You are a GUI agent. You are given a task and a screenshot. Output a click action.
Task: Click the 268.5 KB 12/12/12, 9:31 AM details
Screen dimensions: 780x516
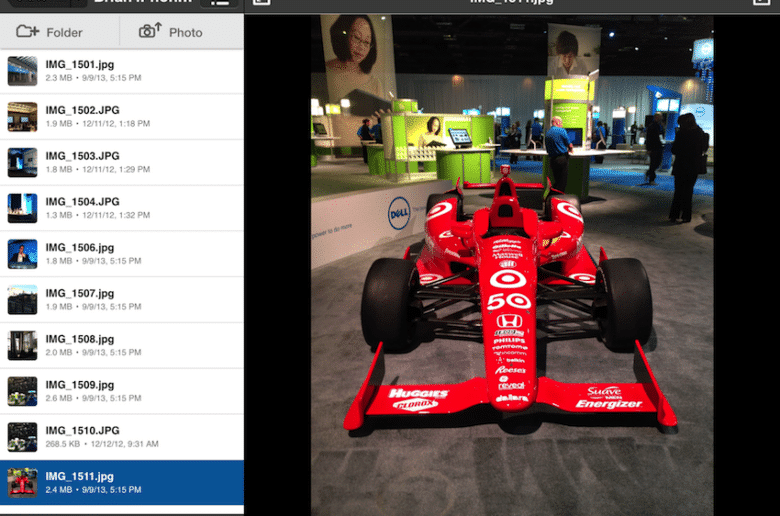click(x=102, y=444)
